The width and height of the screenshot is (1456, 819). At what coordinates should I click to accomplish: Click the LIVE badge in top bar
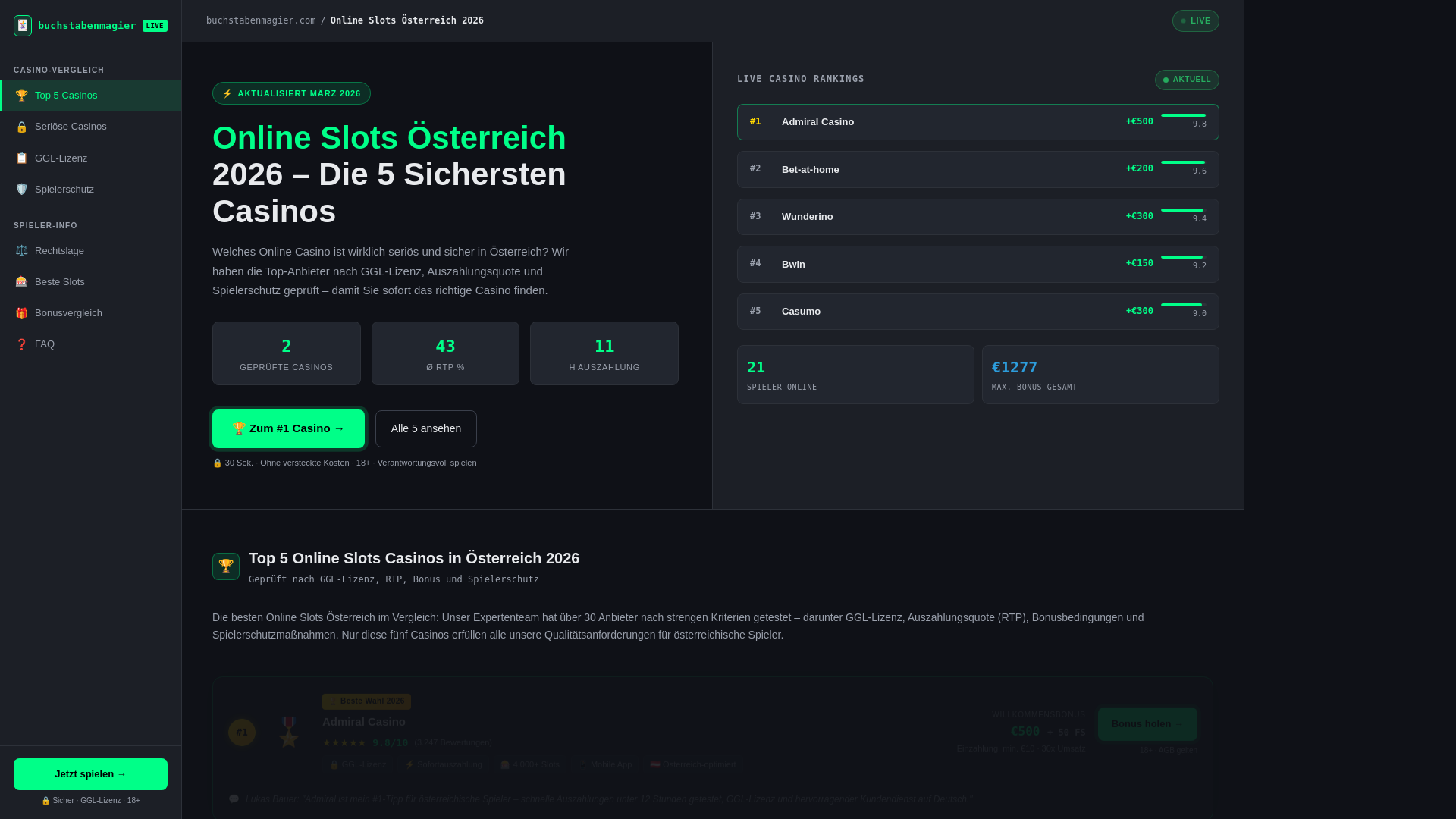[1195, 21]
